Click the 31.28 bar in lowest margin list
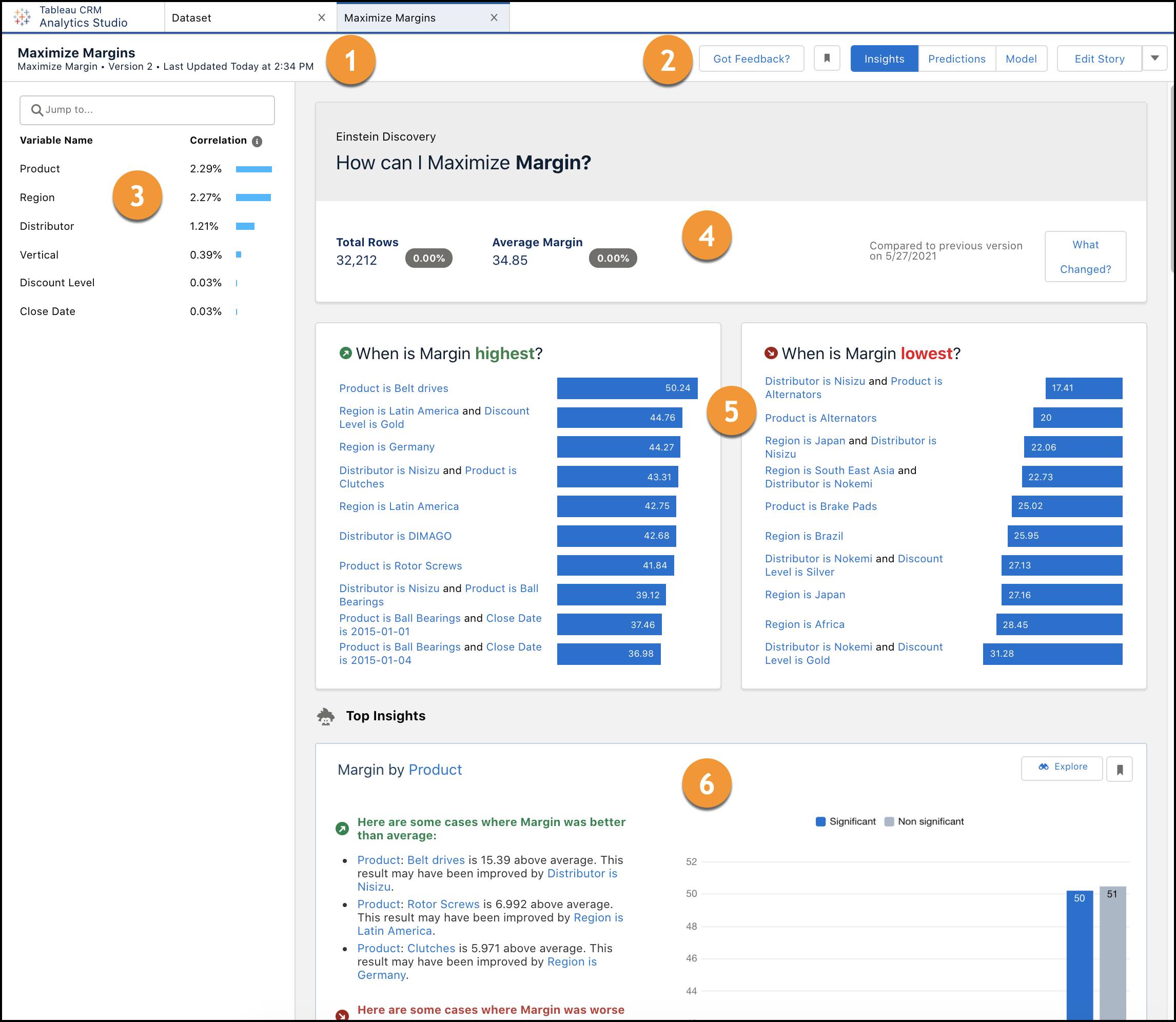Viewport: 1176px width, 1022px height. (1052, 654)
